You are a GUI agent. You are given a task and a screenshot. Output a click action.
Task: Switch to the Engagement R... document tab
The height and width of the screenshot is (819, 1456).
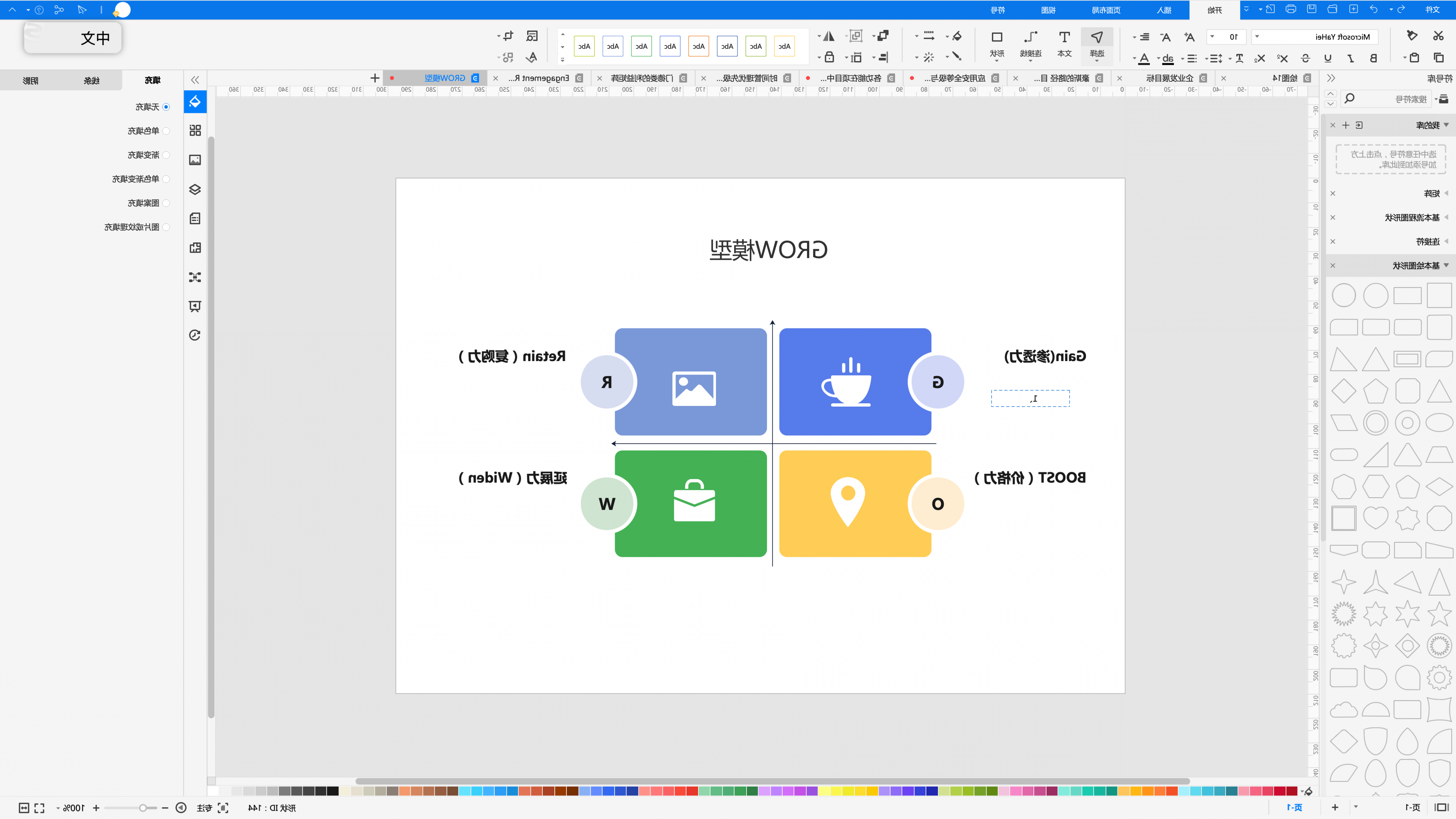(539, 78)
